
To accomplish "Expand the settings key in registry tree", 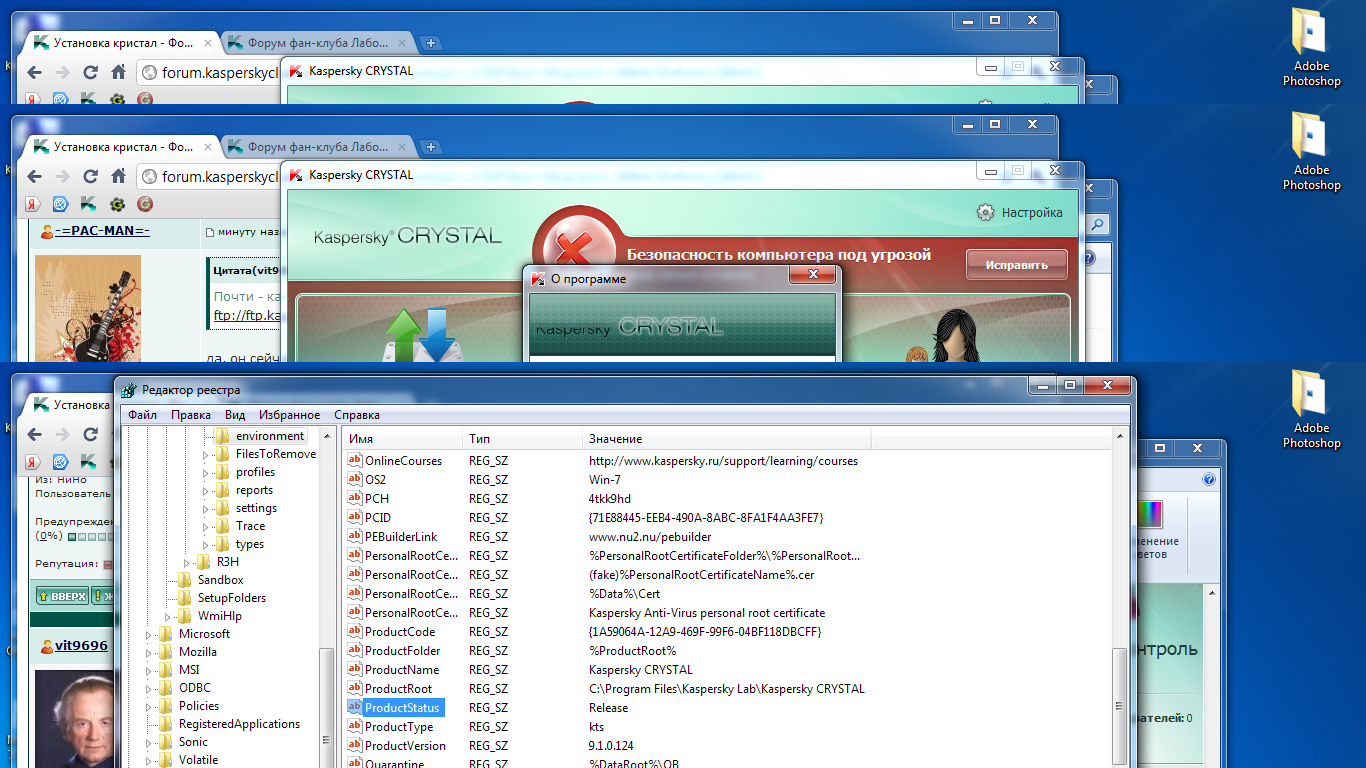I will pos(206,508).
